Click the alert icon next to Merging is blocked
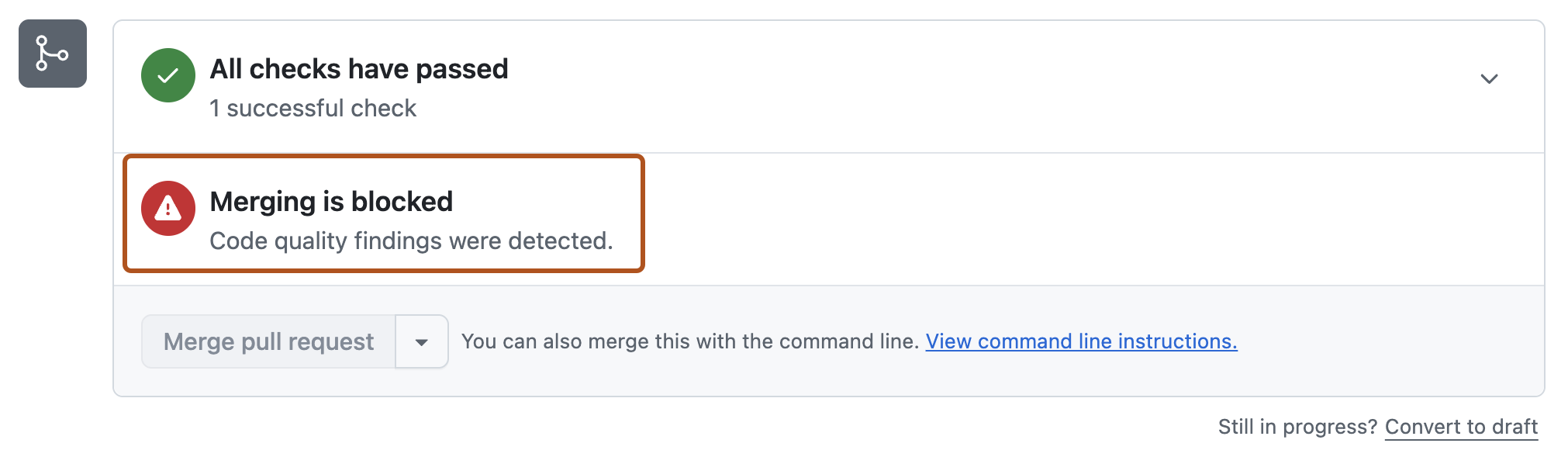Image resolution: width=1568 pixels, height=464 pixels. click(168, 208)
